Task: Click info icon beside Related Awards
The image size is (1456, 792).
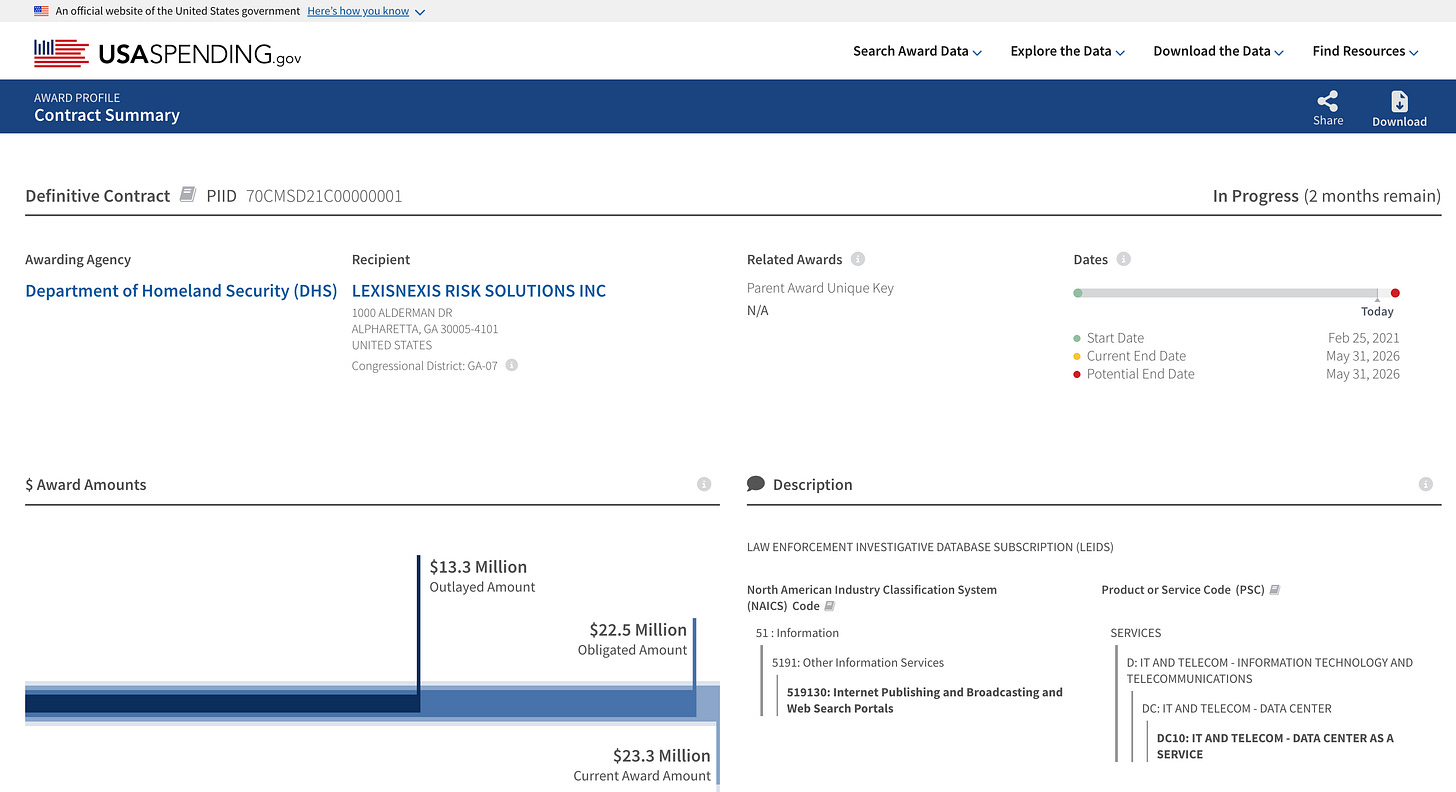Action: tap(858, 259)
